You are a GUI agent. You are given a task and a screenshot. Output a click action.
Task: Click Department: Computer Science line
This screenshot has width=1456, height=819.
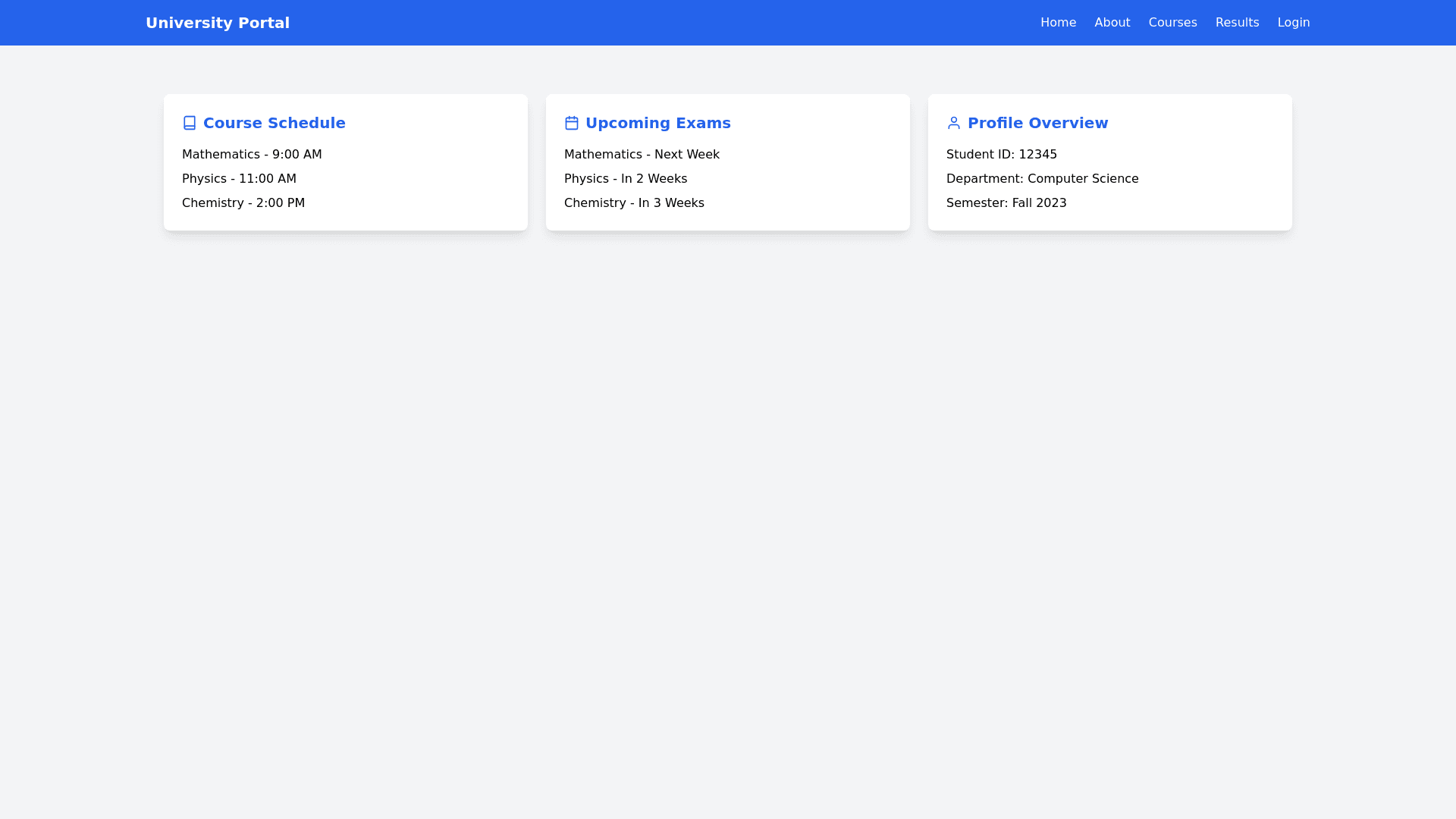click(1042, 179)
